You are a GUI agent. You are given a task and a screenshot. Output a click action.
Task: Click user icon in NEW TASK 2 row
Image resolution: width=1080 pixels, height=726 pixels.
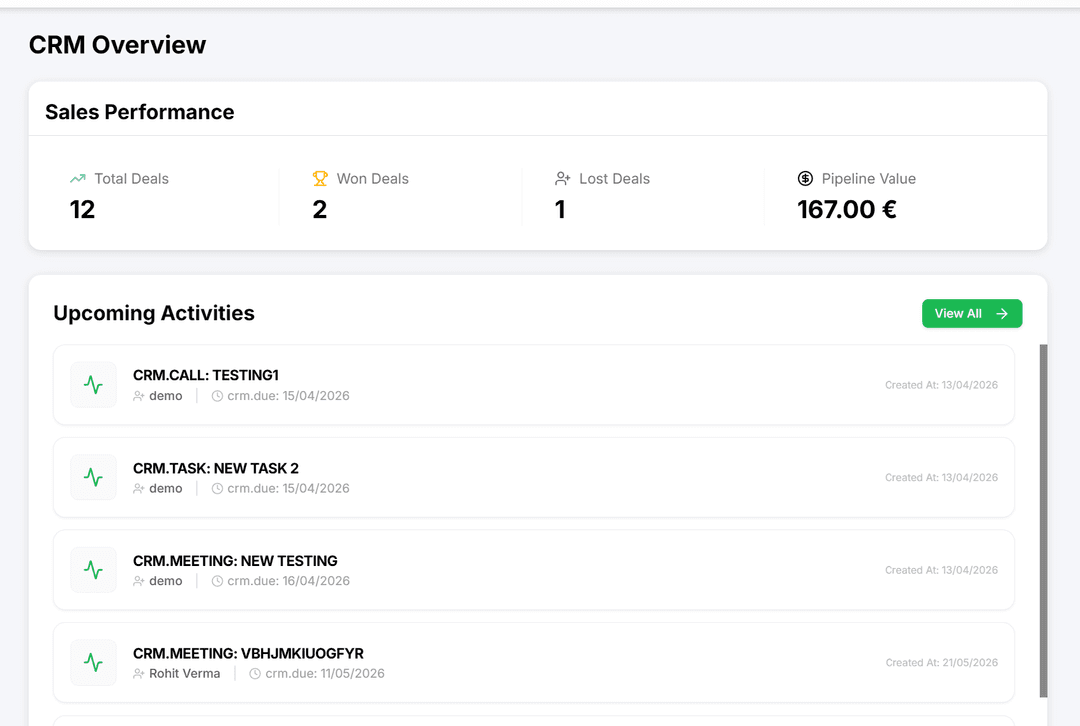[139, 488]
